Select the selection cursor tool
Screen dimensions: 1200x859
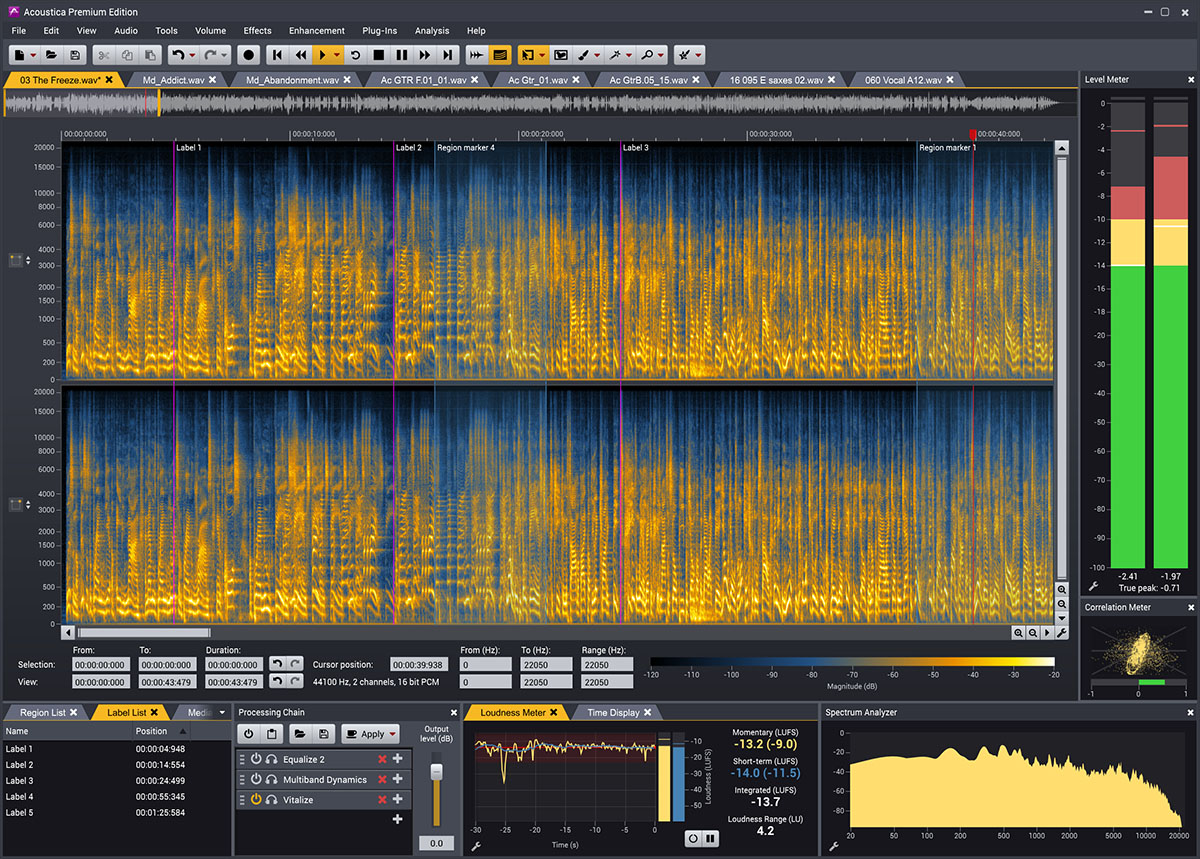point(528,55)
